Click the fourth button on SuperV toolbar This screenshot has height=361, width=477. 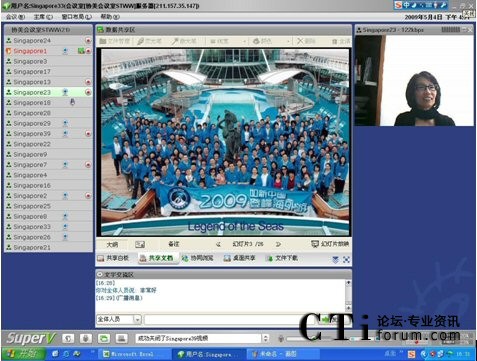tap(121, 339)
